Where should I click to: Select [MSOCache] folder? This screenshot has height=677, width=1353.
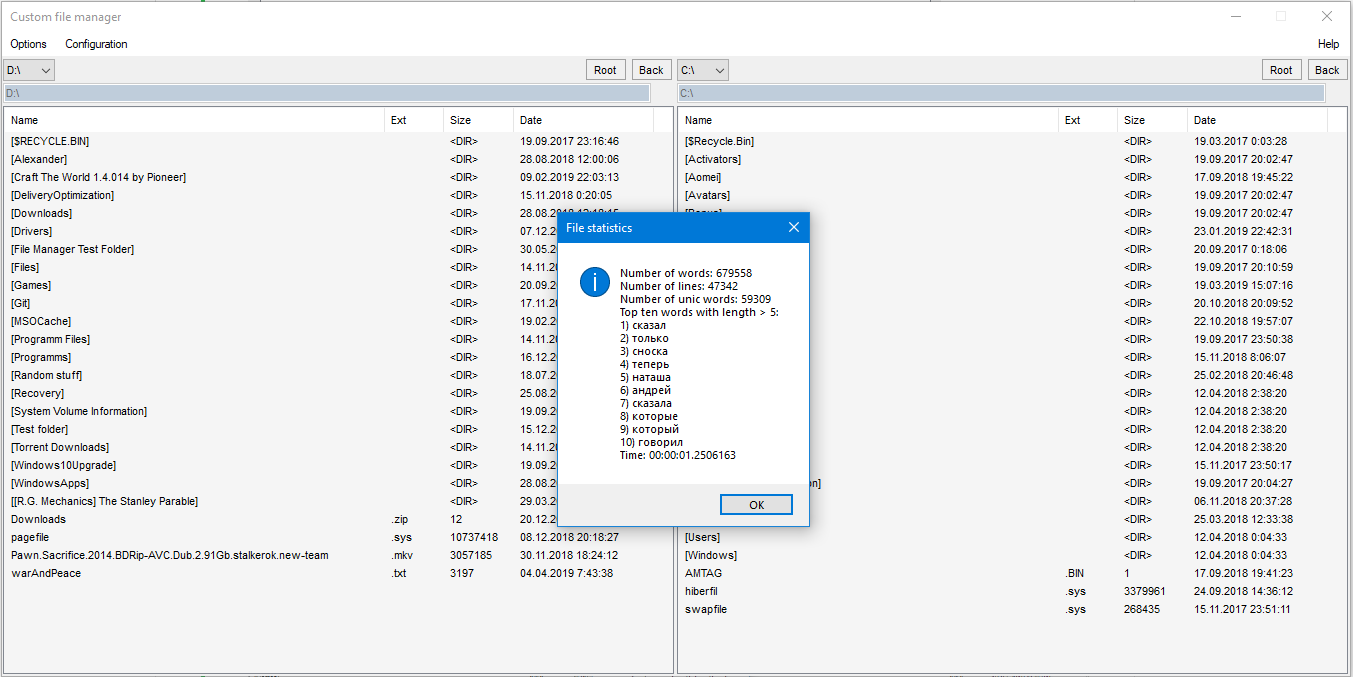point(41,322)
